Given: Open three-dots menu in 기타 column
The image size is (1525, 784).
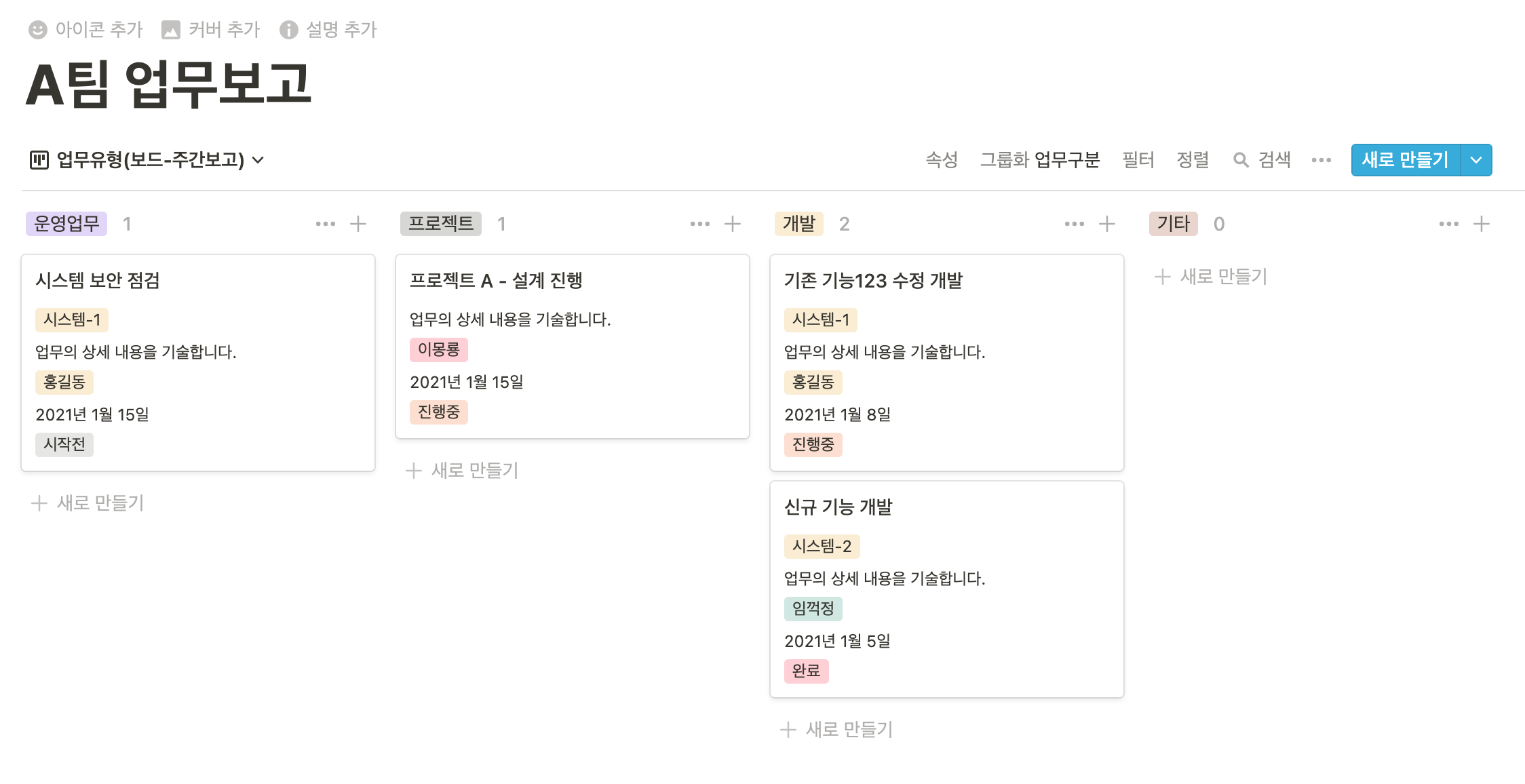Looking at the screenshot, I should (1448, 224).
